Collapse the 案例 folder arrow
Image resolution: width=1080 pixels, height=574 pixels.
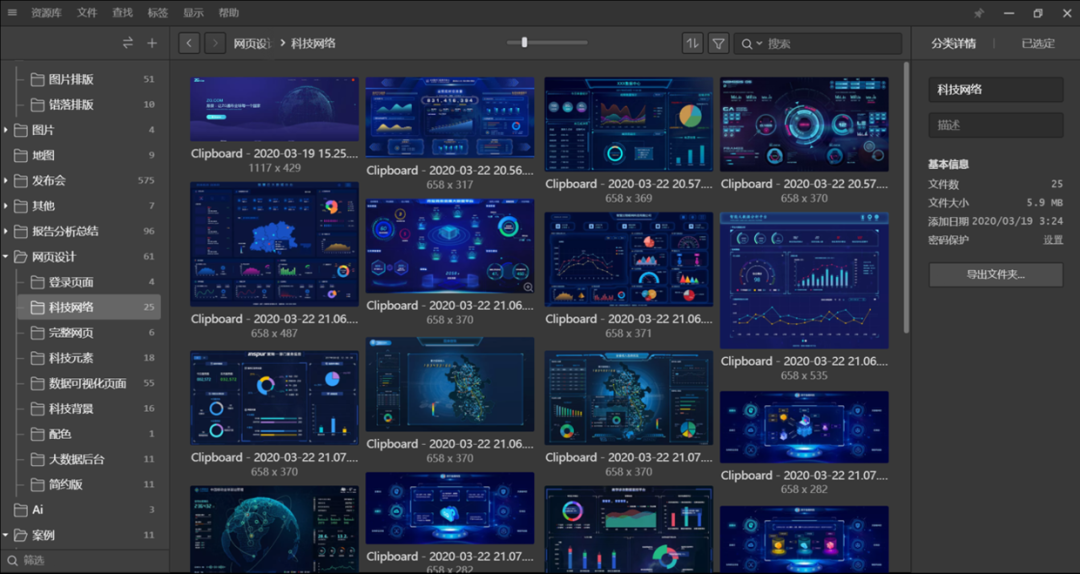coord(6,535)
